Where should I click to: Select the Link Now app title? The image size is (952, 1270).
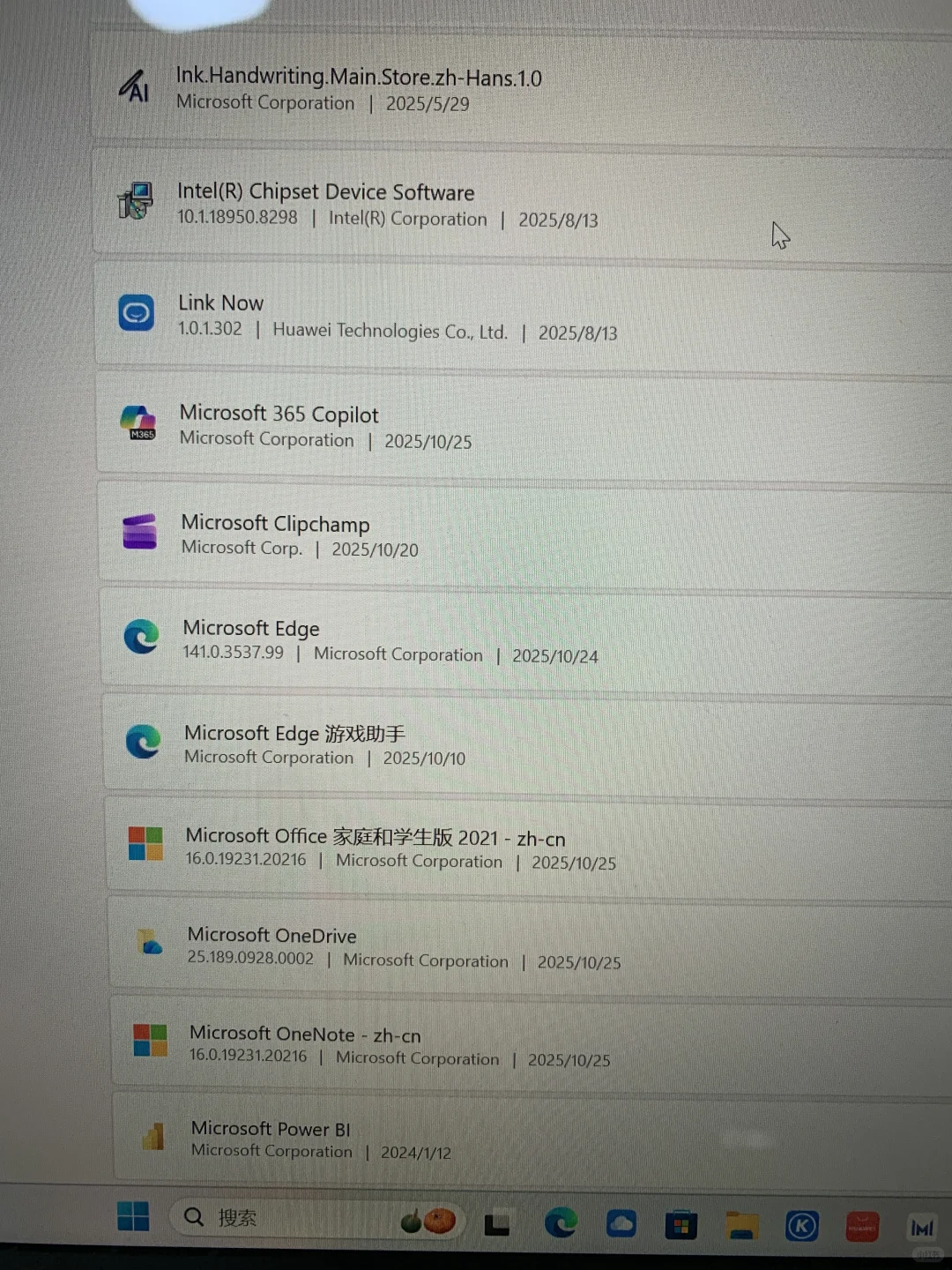[220, 303]
